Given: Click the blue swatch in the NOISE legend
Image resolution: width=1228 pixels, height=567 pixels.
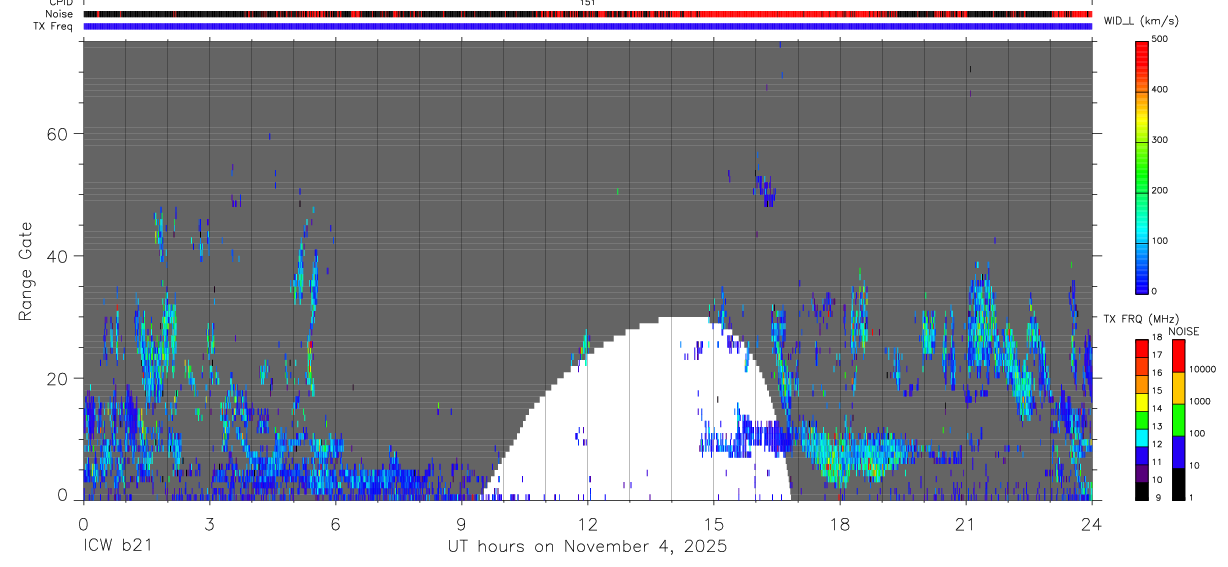Looking at the screenshot, I should [1178, 451].
